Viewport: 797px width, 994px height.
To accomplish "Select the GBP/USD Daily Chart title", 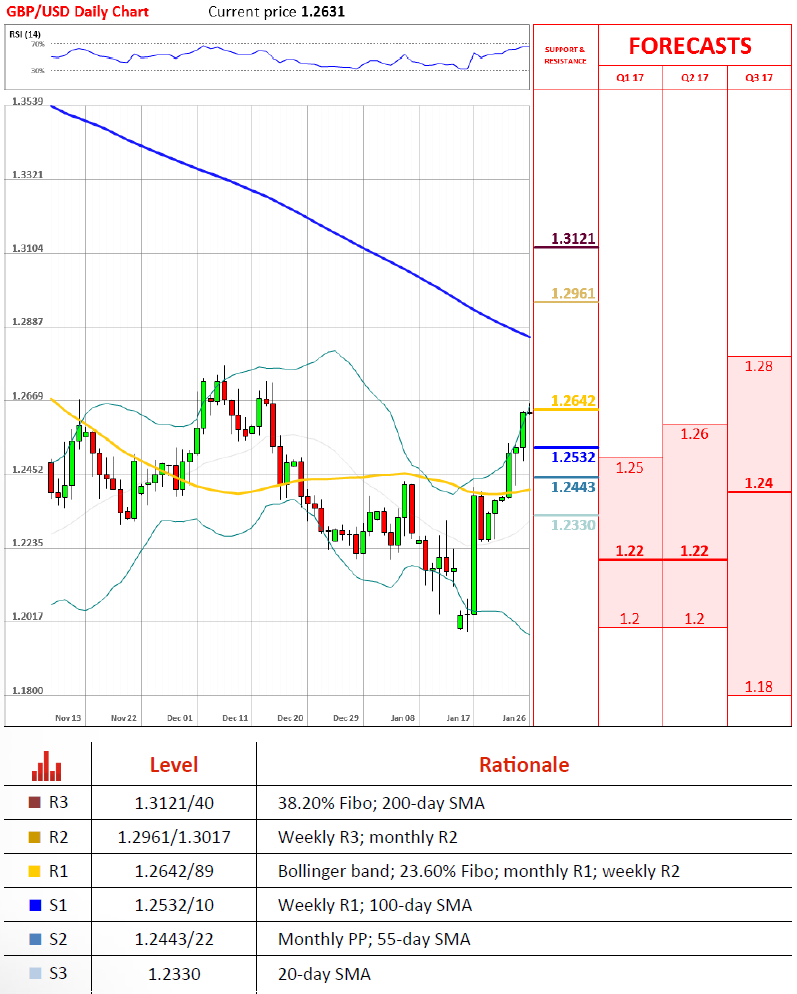I will [77, 11].
